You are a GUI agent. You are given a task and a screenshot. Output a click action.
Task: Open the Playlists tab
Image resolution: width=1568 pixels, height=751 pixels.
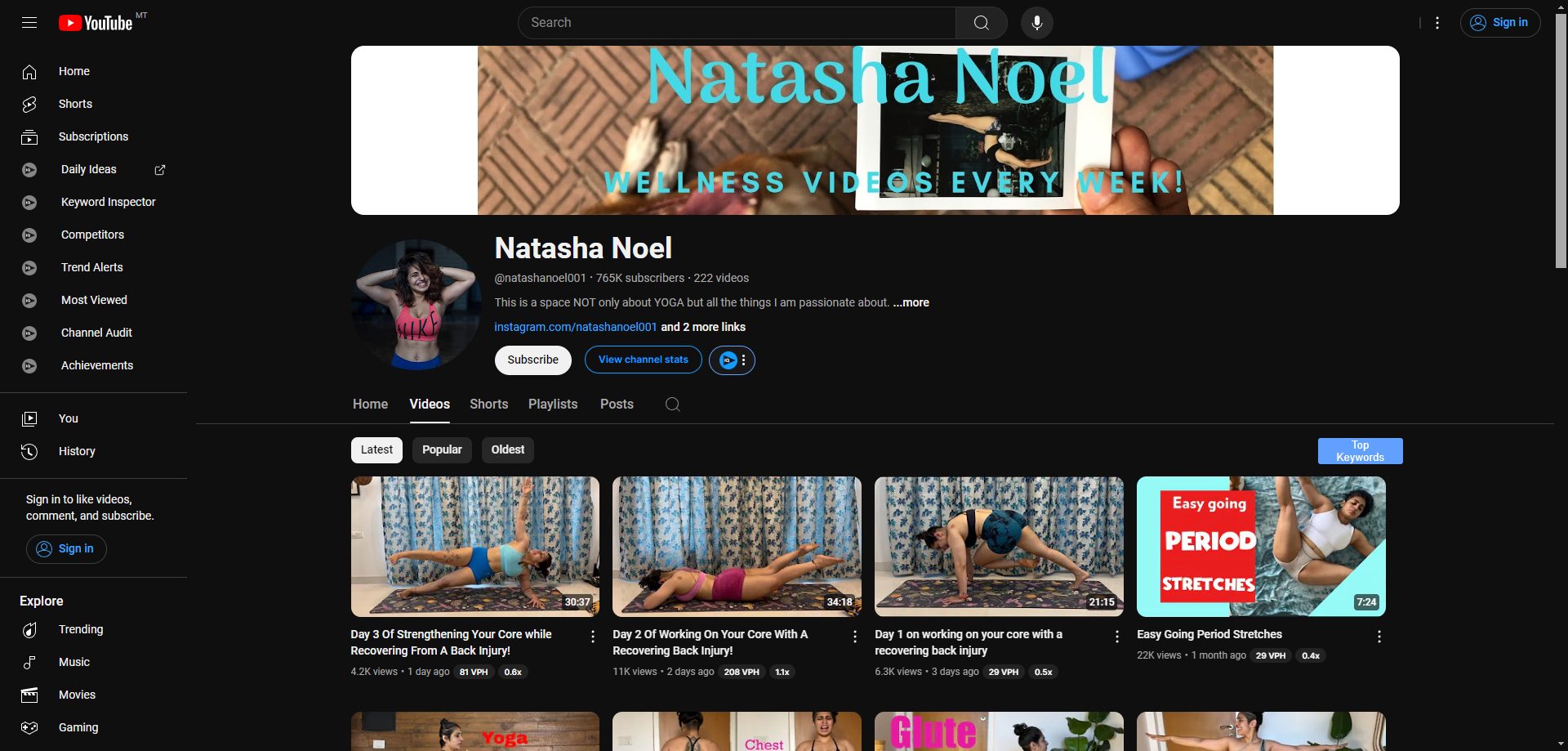click(x=553, y=405)
